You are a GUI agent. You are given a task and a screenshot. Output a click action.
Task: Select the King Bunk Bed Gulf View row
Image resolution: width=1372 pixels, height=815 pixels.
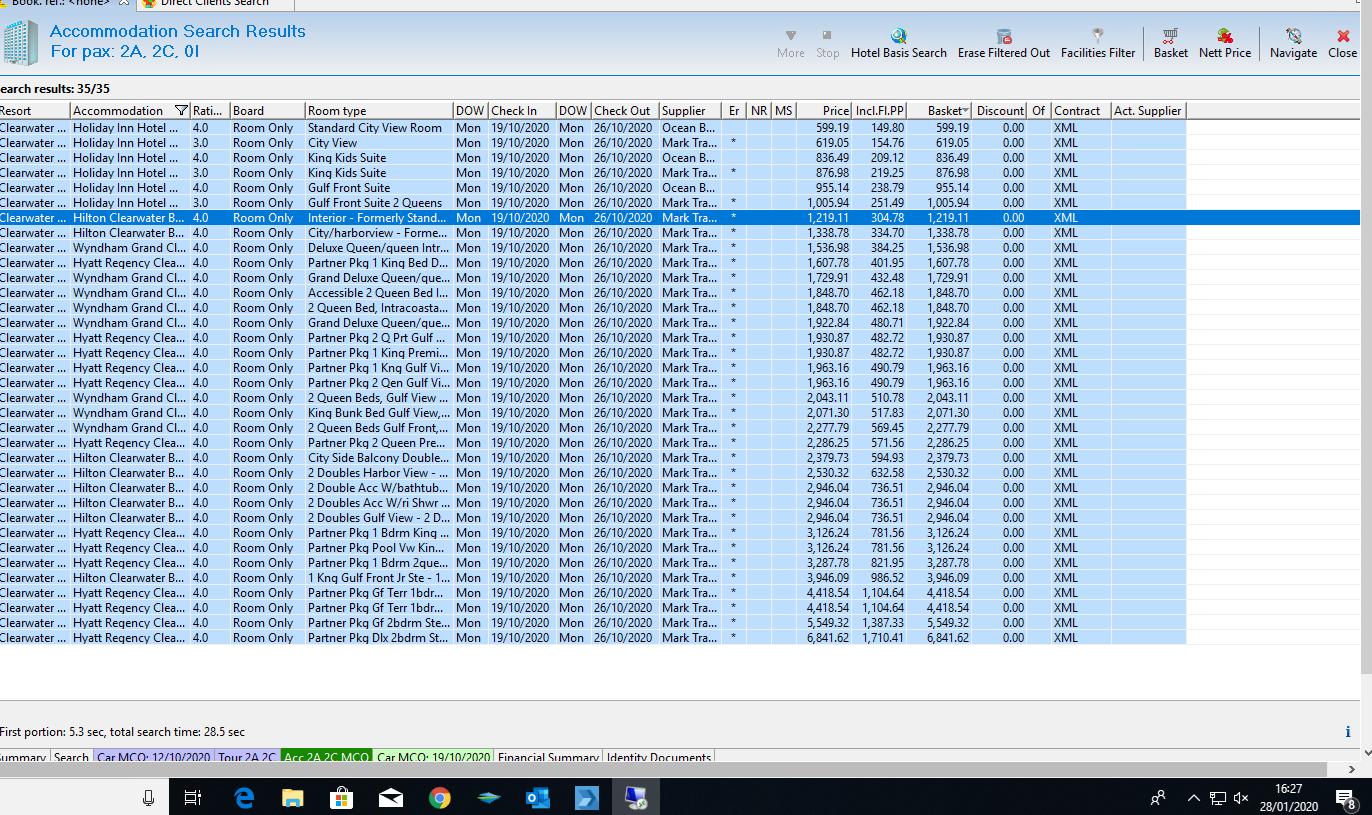coord(593,413)
